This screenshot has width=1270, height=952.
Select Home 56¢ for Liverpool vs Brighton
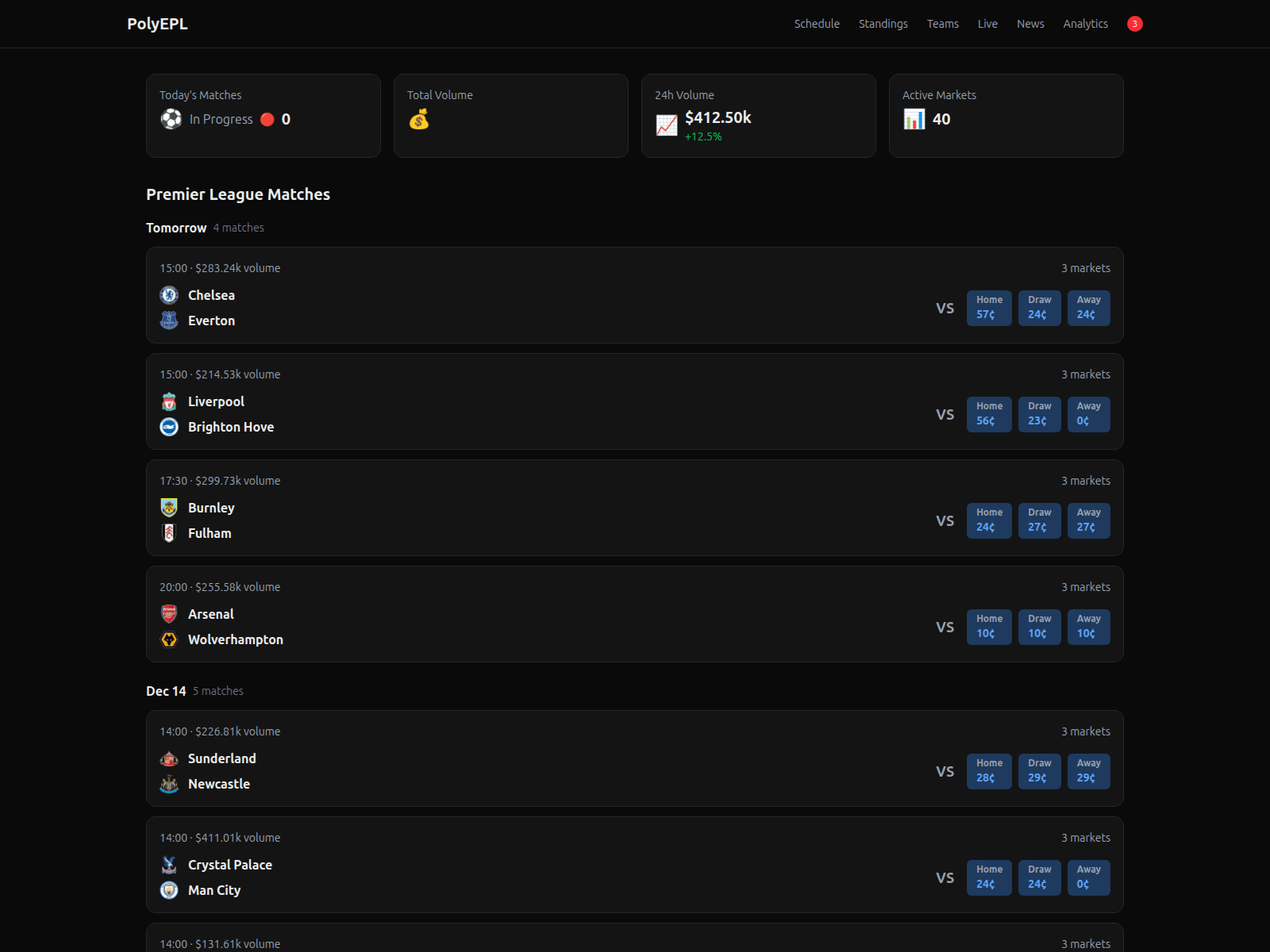[x=989, y=414]
